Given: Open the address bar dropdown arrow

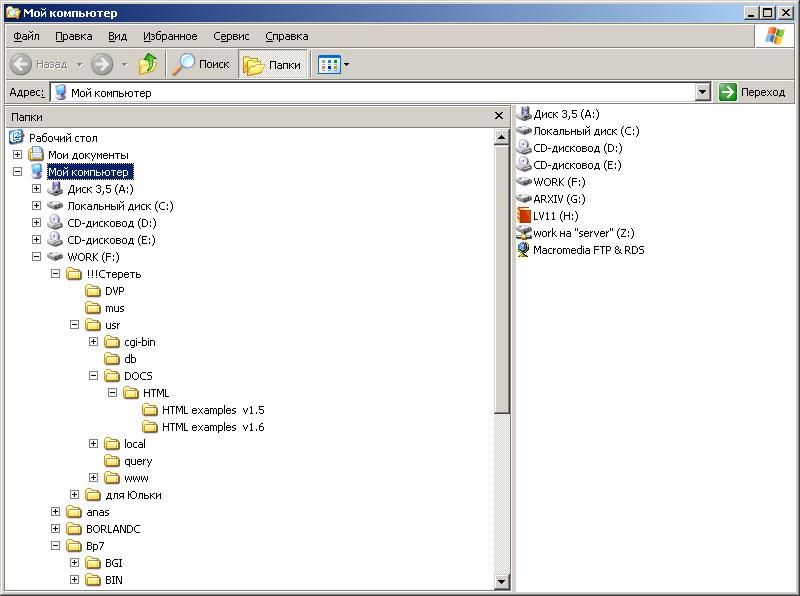Looking at the screenshot, I should [x=703, y=92].
